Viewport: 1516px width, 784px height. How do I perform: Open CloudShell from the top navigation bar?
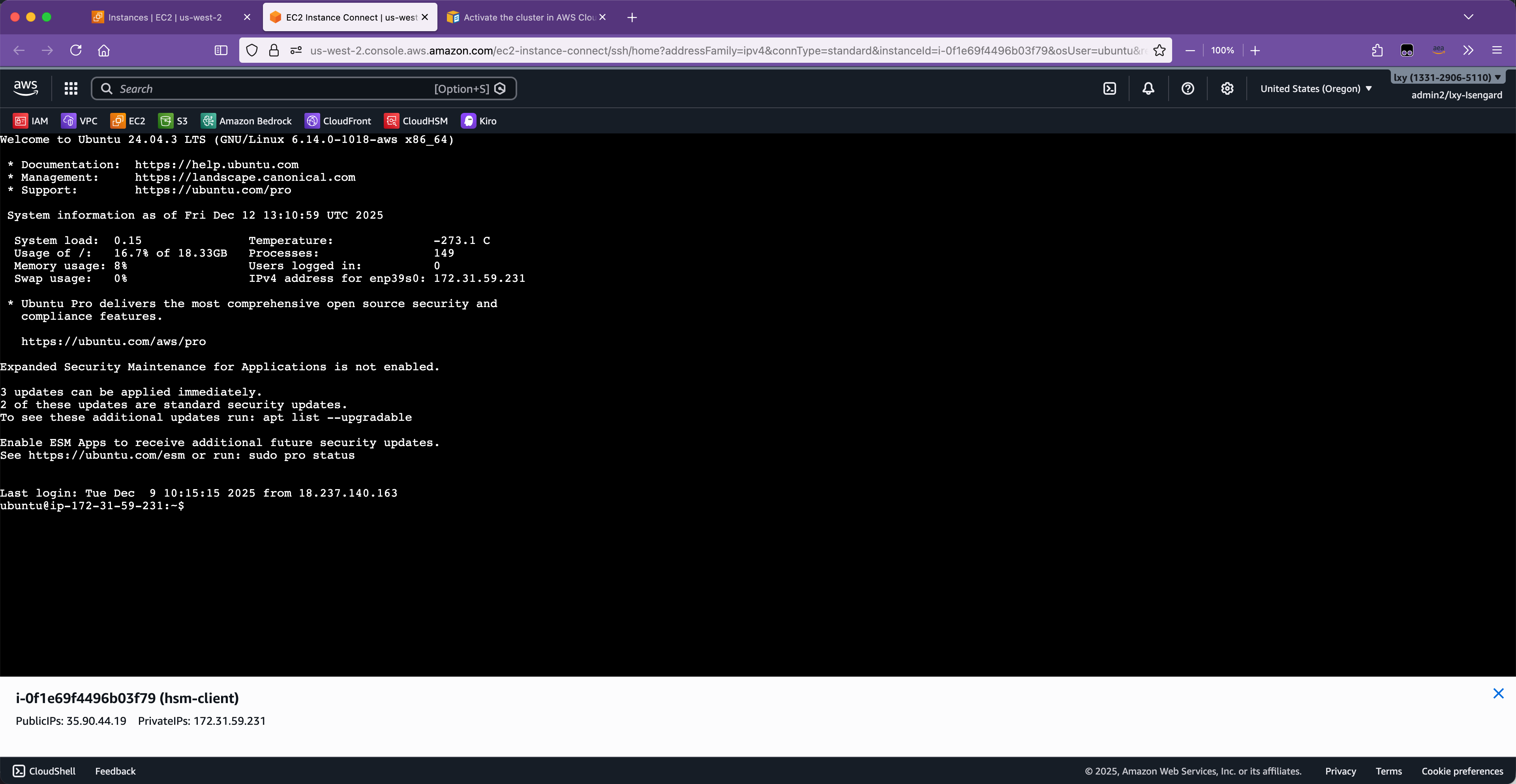point(1109,88)
